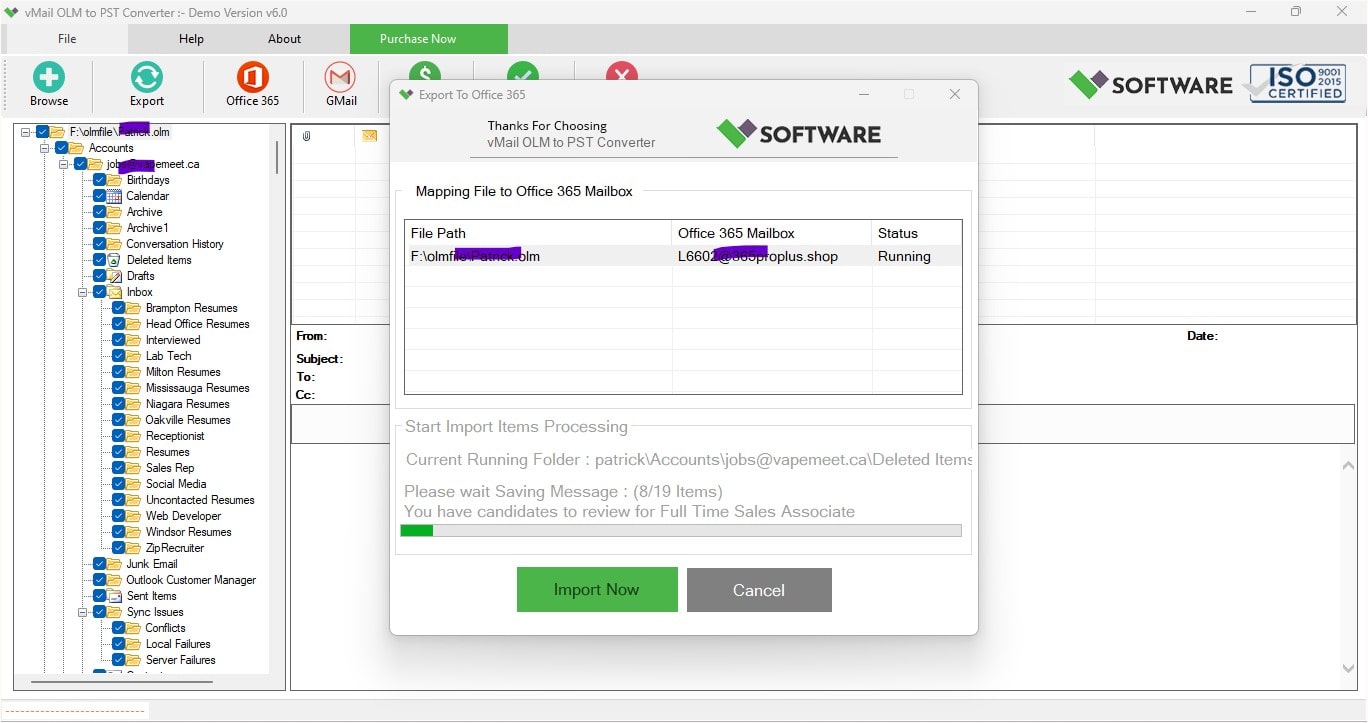Click the Social Media folder icon

(x=133, y=484)
